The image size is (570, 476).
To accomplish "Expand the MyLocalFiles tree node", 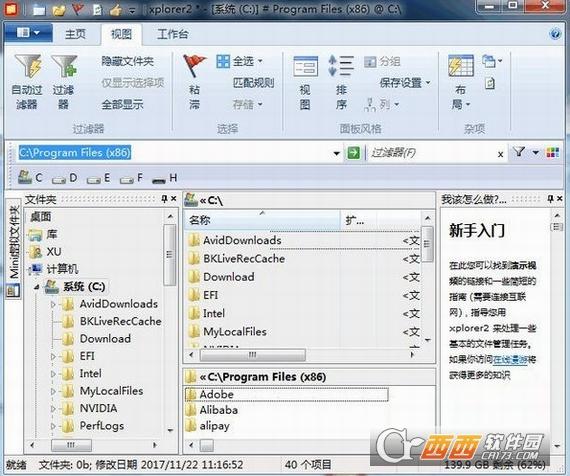I will 53,391.
